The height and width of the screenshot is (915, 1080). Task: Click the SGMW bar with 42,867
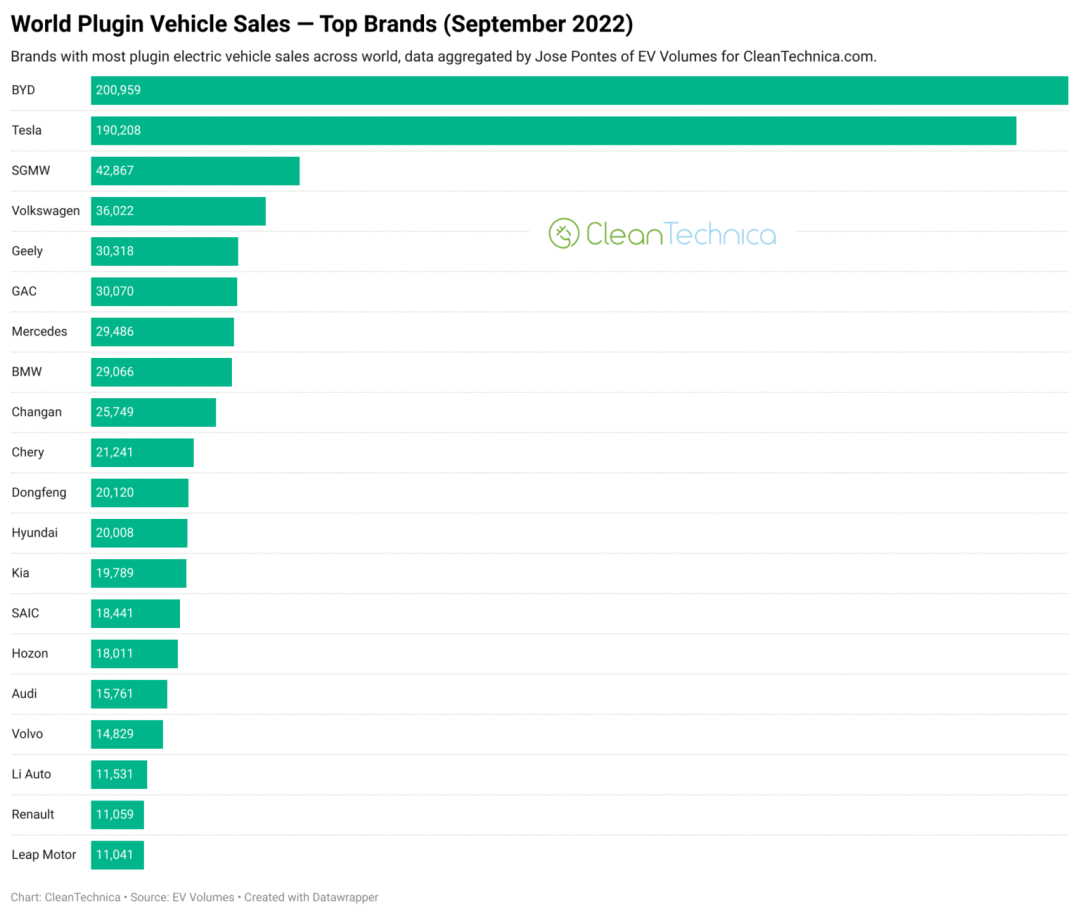click(195, 171)
